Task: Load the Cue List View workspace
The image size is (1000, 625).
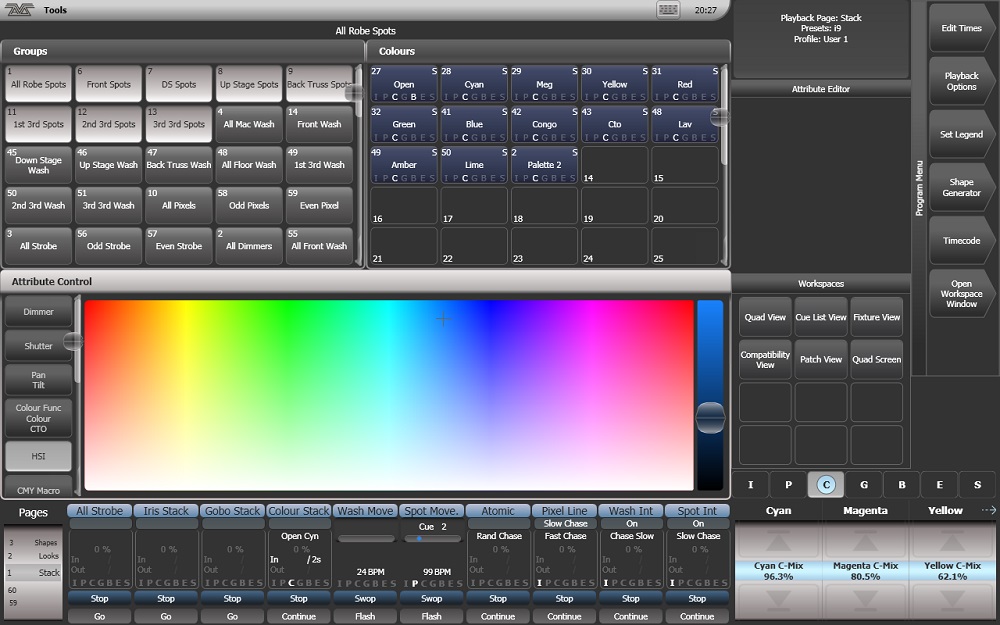Action: [x=821, y=317]
